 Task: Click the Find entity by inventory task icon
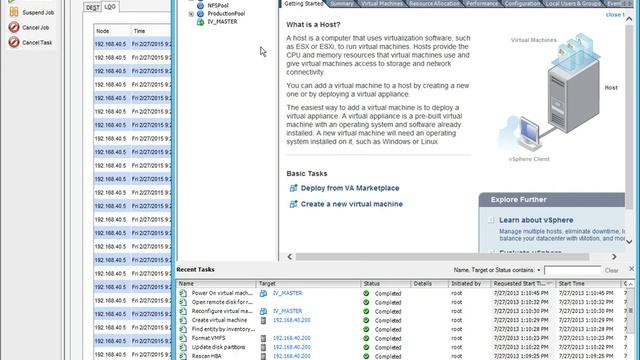[x=183, y=329]
